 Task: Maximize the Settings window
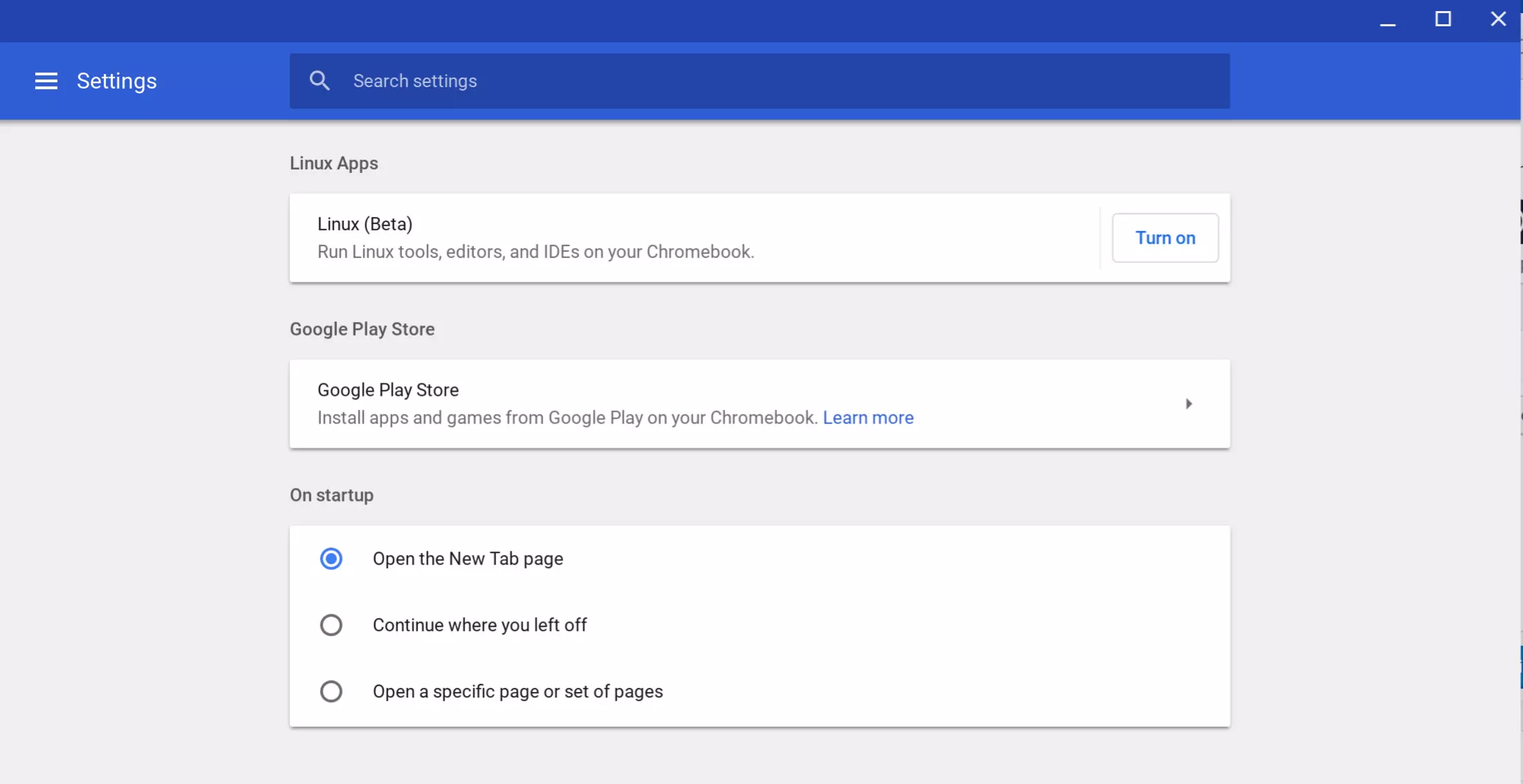pyautogui.click(x=1443, y=19)
